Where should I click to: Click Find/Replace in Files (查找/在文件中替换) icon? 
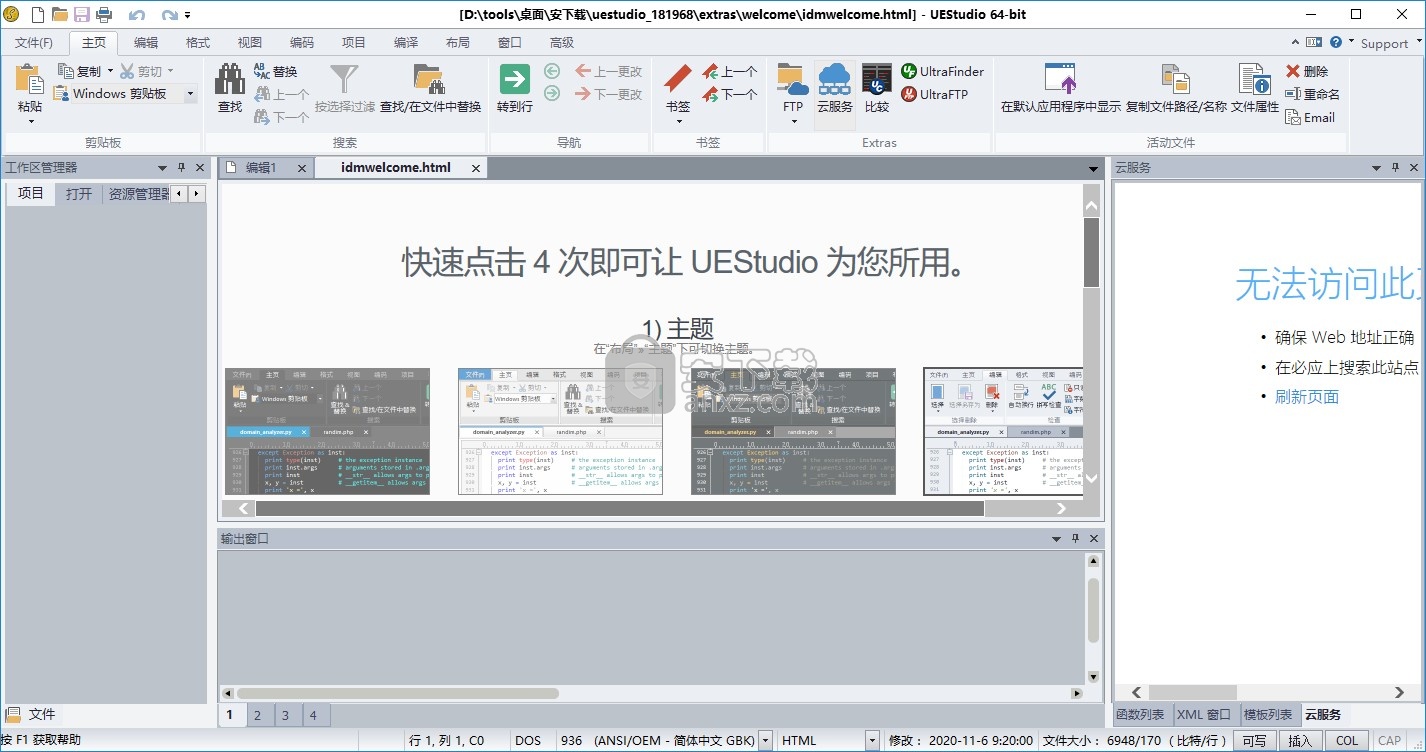tap(430, 80)
